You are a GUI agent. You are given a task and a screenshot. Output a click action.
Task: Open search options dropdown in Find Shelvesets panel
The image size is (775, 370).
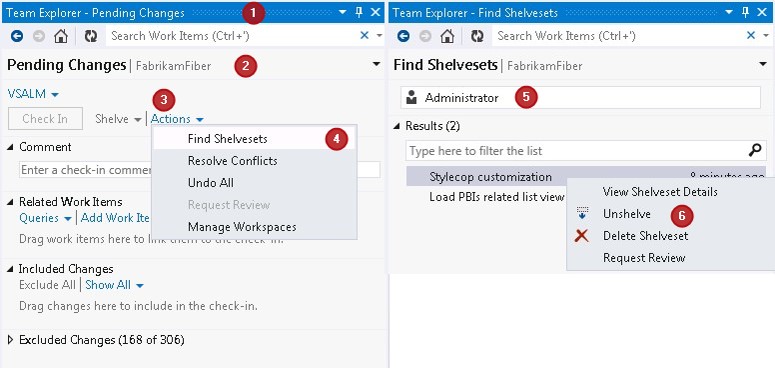click(x=766, y=36)
